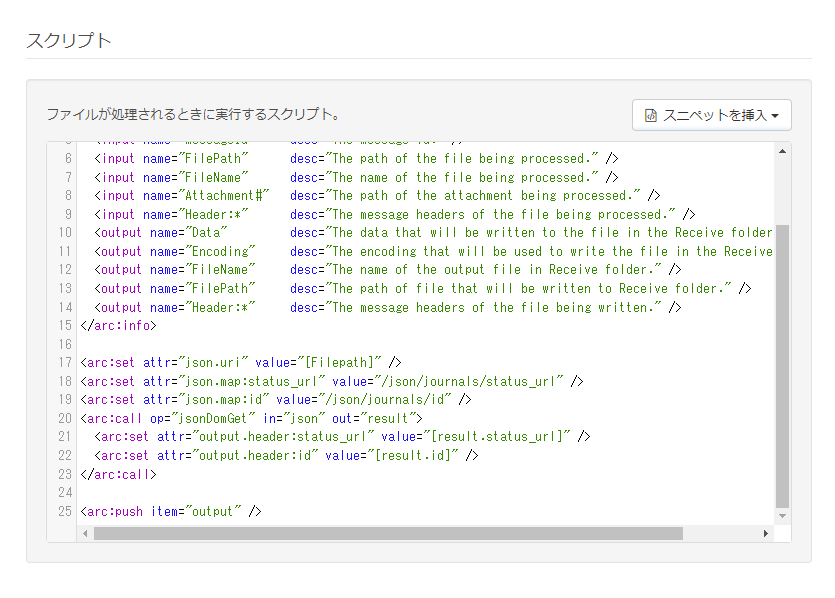Click closing </arc:call> tag on line 23
This screenshot has height=598, width=835.
pos(118,474)
